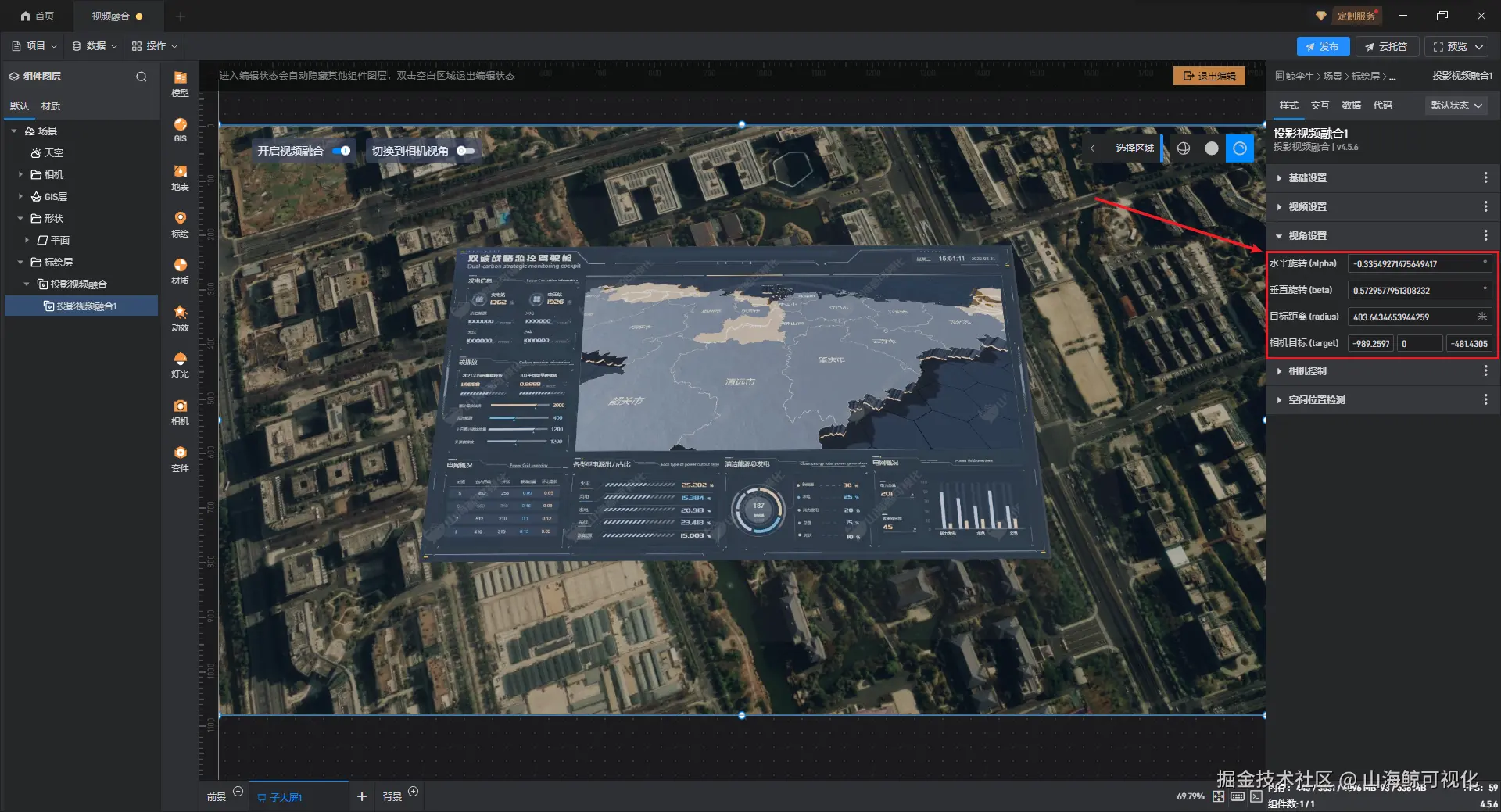
Task: Click the blue circular view icon
Action: pyautogui.click(x=1240, y=148)
